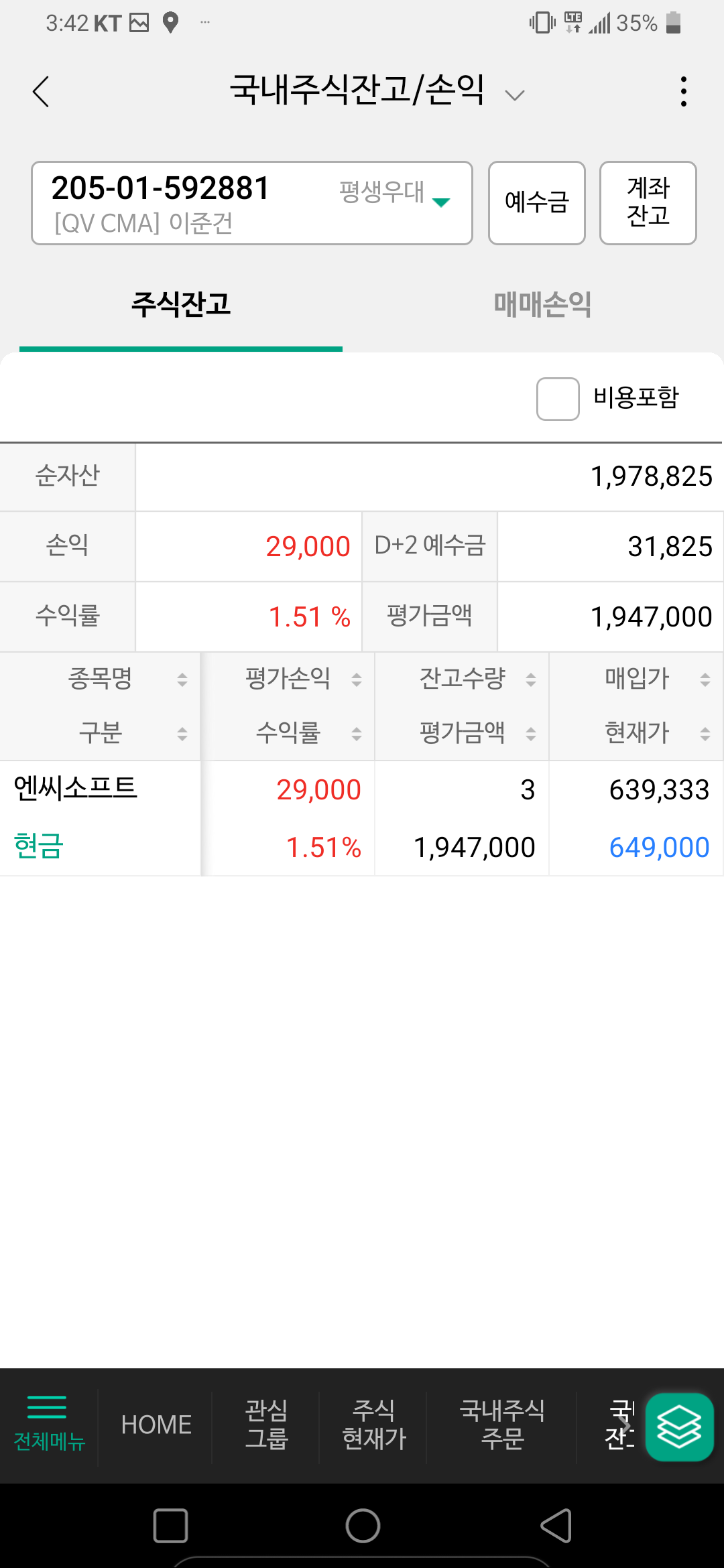This screenshot has width=724, height=1568.
Task: Enable the 비용포함 checkbox
Action: [558, 399]
